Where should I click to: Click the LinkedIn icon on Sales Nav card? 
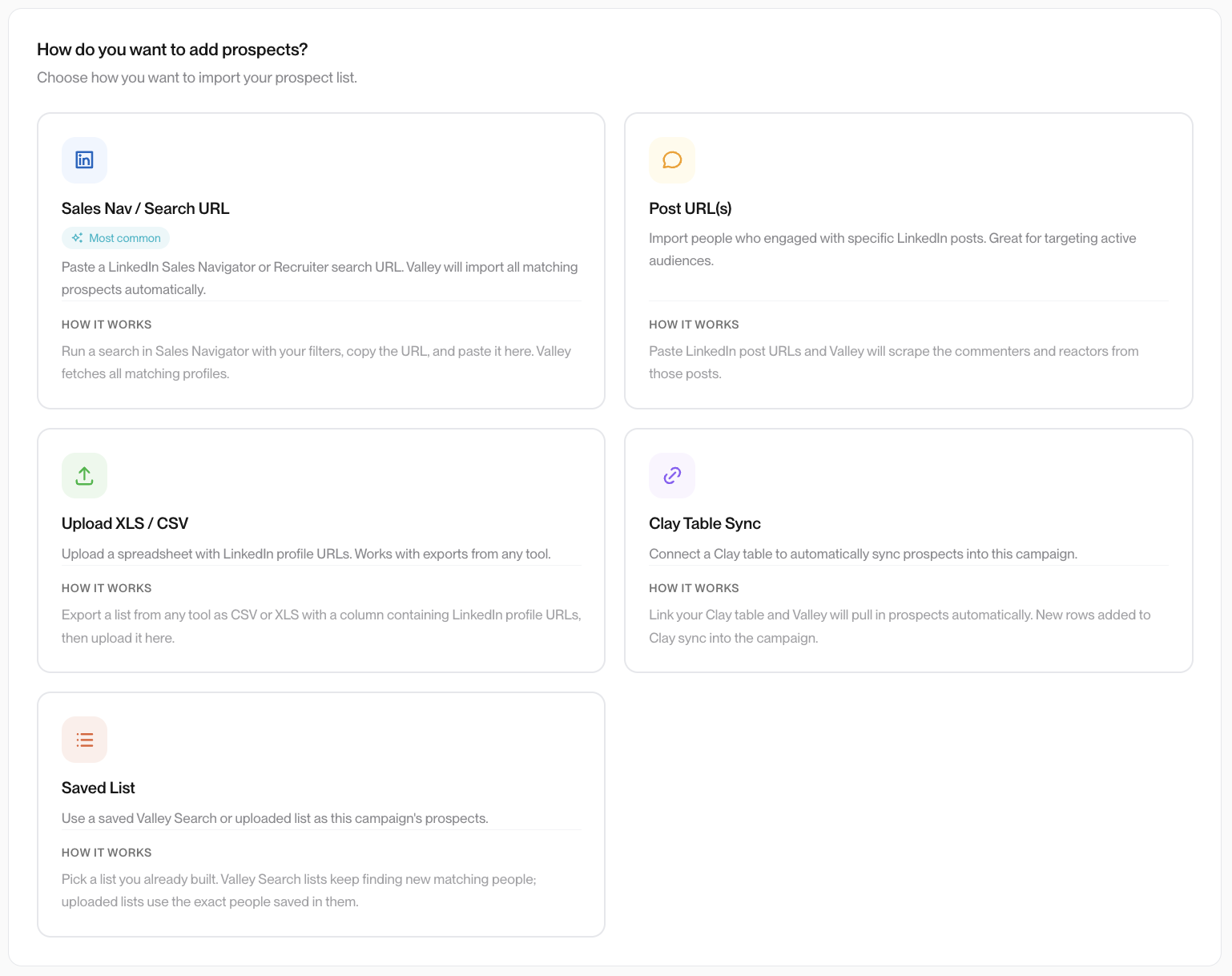84,160
